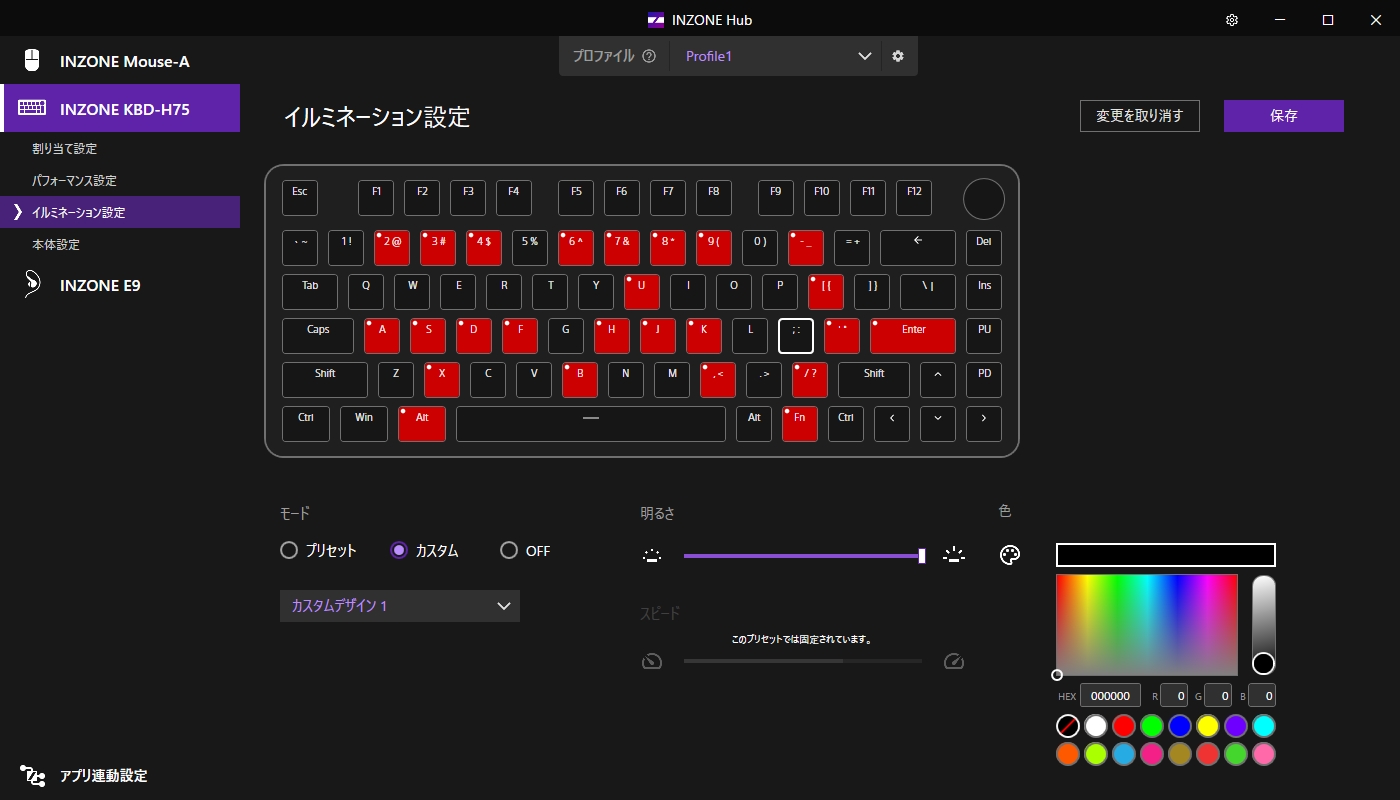
Task: Select the カスタム mode radio button
Action: coord(399,550)
